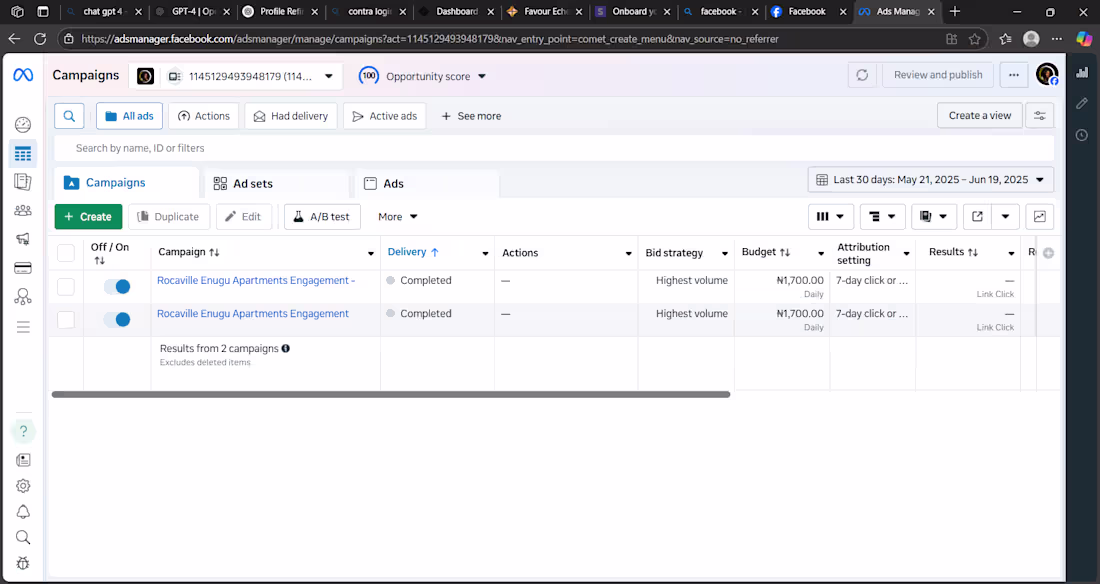Open Audiences people icon in sidebar

(x=22, y=211)
